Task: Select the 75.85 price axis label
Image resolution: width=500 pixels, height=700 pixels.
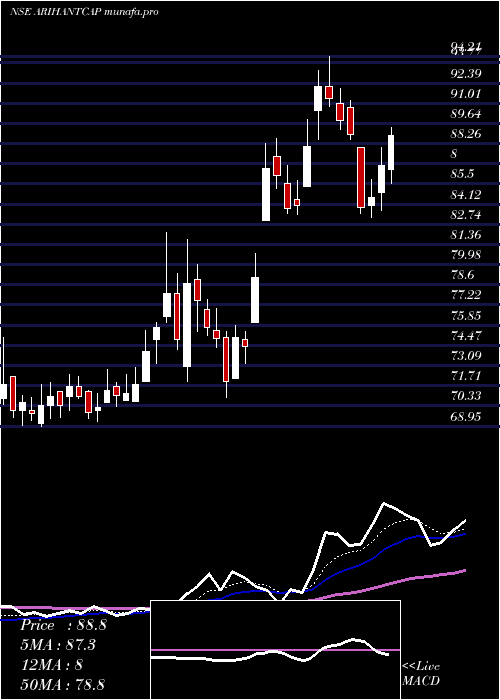Action: [466, 316]
